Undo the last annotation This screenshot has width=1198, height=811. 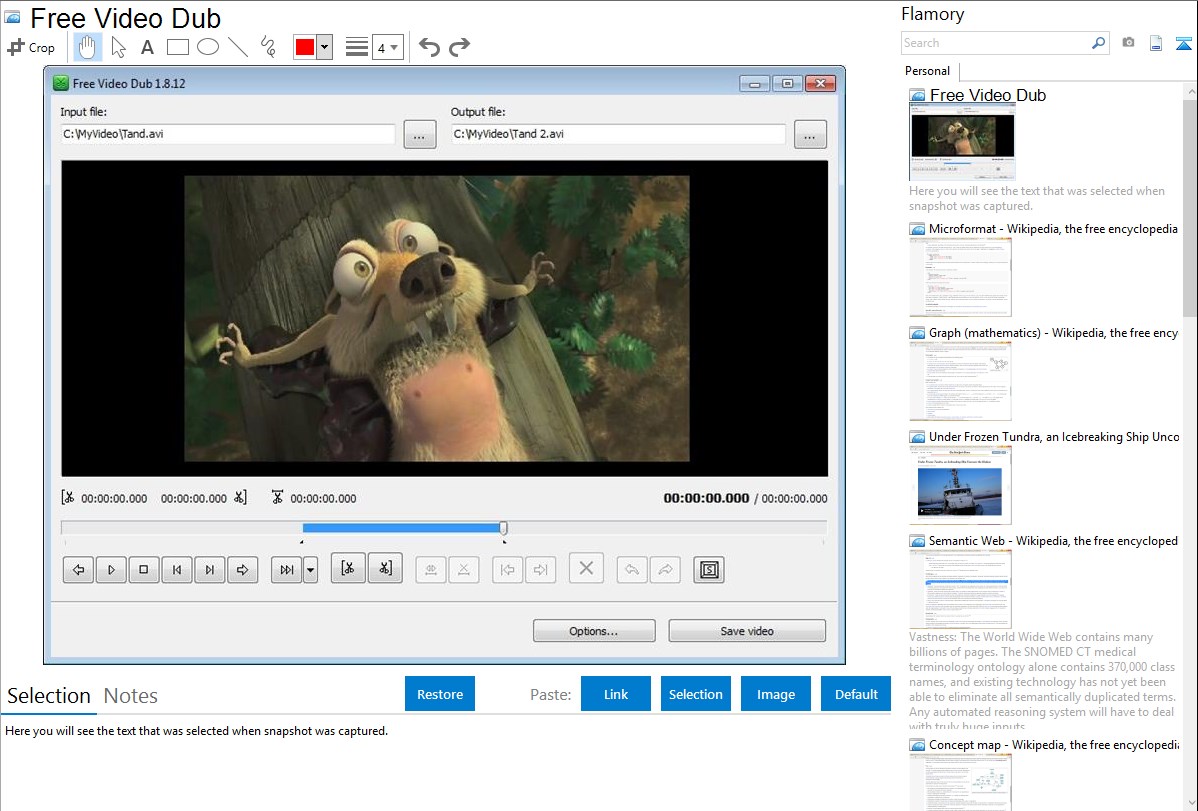tap(429, 47)
